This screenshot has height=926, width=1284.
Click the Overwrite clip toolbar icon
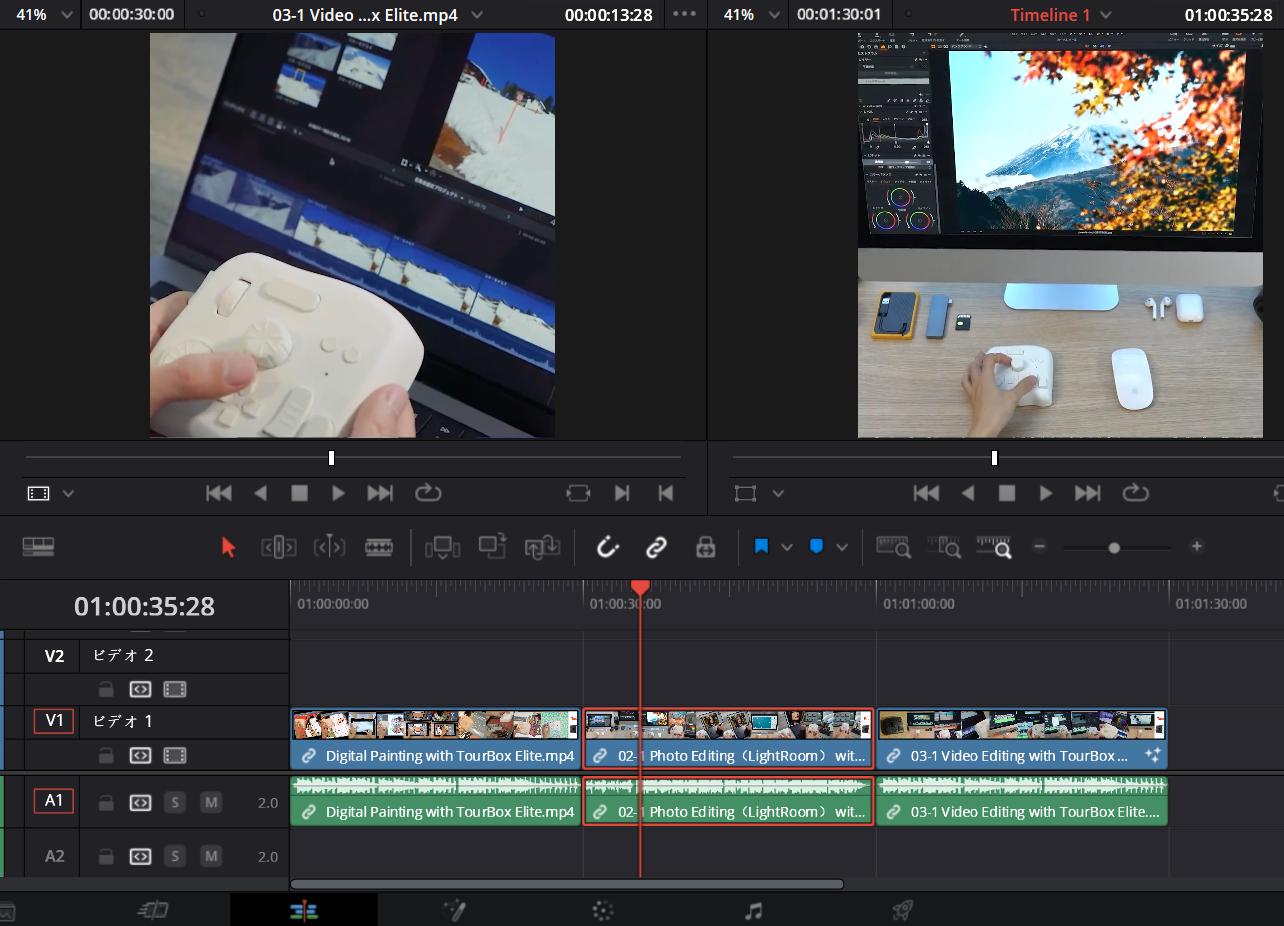[492, 547]
